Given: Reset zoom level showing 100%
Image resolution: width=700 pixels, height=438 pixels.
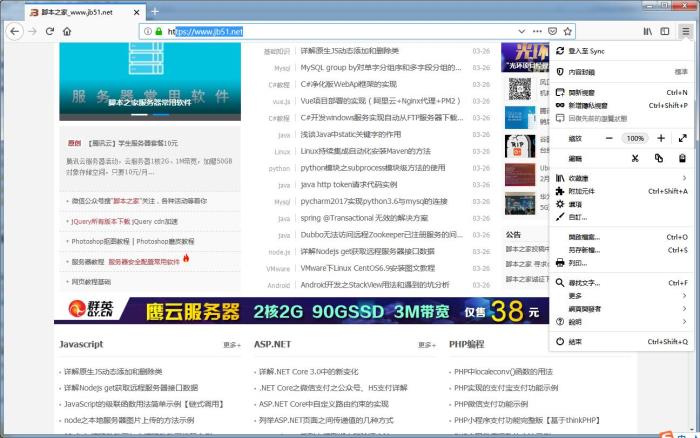Looking at the screenshot, I should [x=634, y=138].
